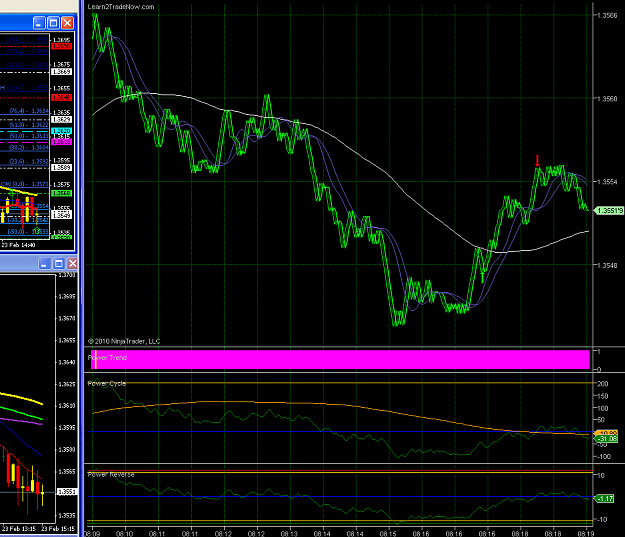625x537 pixels.
Task: Click the 23 Feb 13:15 date label
Action: pyautogui.click(x=18, y=529)
